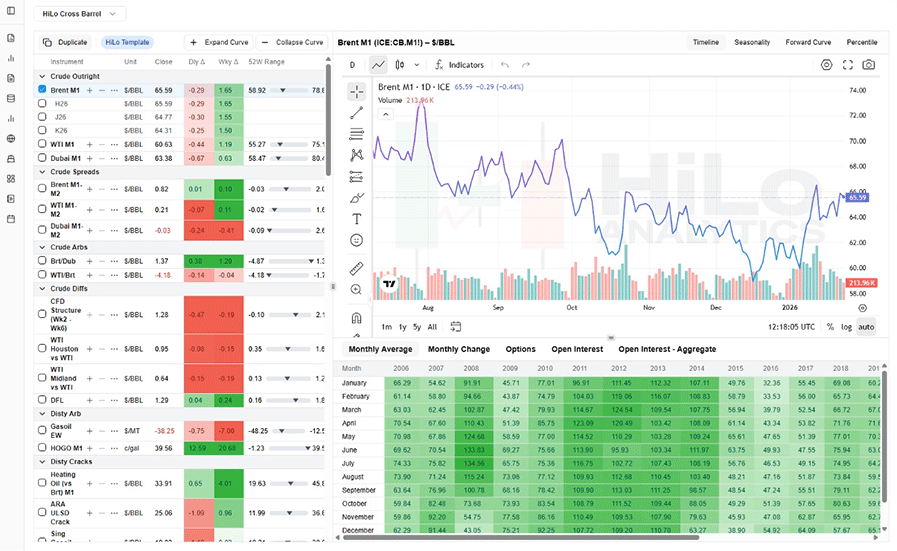Screen dimensions: 897x551
Task: Click the WTI M1 52W range slider
Action: tap(289, 145)
